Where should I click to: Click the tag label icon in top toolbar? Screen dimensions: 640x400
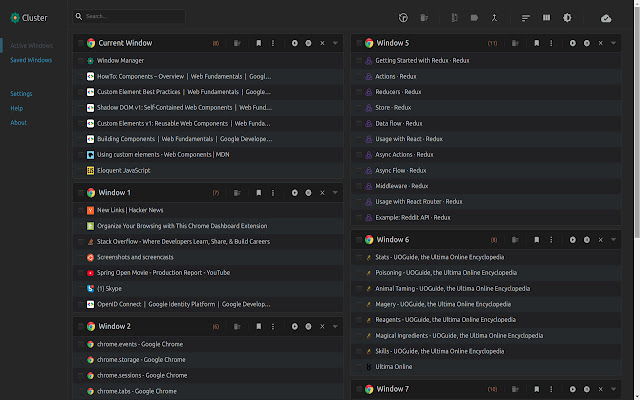pyautogui.click(x=475, y=18)
